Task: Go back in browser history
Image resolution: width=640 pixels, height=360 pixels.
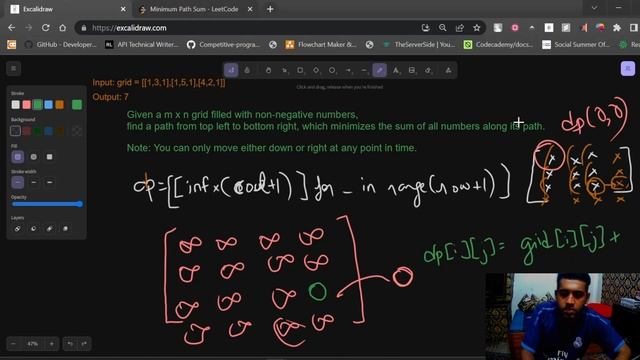Action: pos(11,28)
